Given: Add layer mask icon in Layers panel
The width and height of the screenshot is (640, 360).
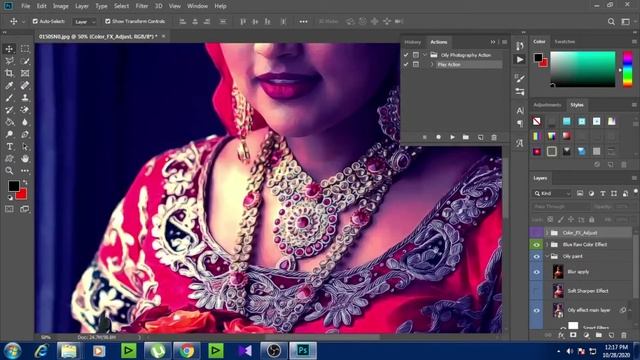Looking at the screenshot, I should pos(573,335).
